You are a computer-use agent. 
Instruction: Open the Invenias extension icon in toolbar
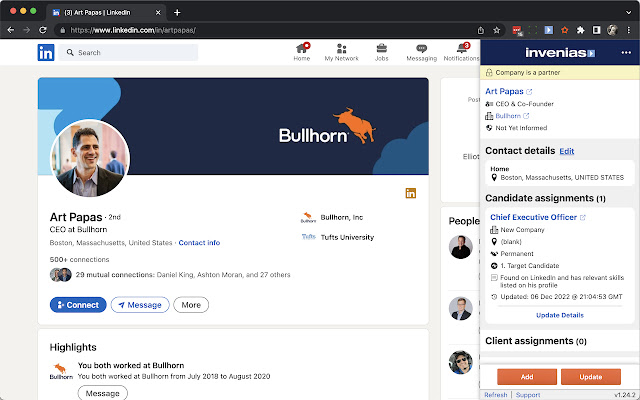[549, 30]
